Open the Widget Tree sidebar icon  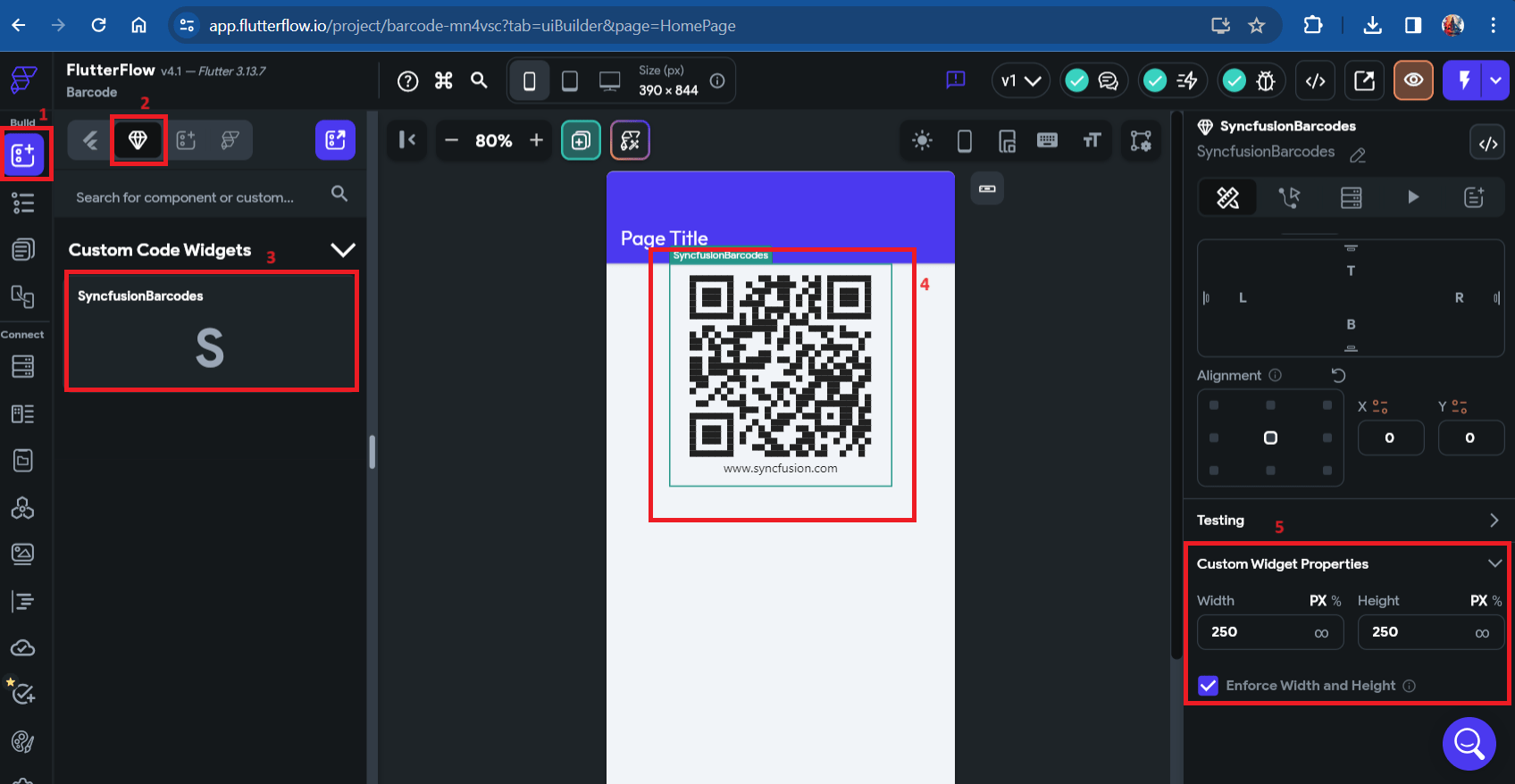click(x=23, y=203)
